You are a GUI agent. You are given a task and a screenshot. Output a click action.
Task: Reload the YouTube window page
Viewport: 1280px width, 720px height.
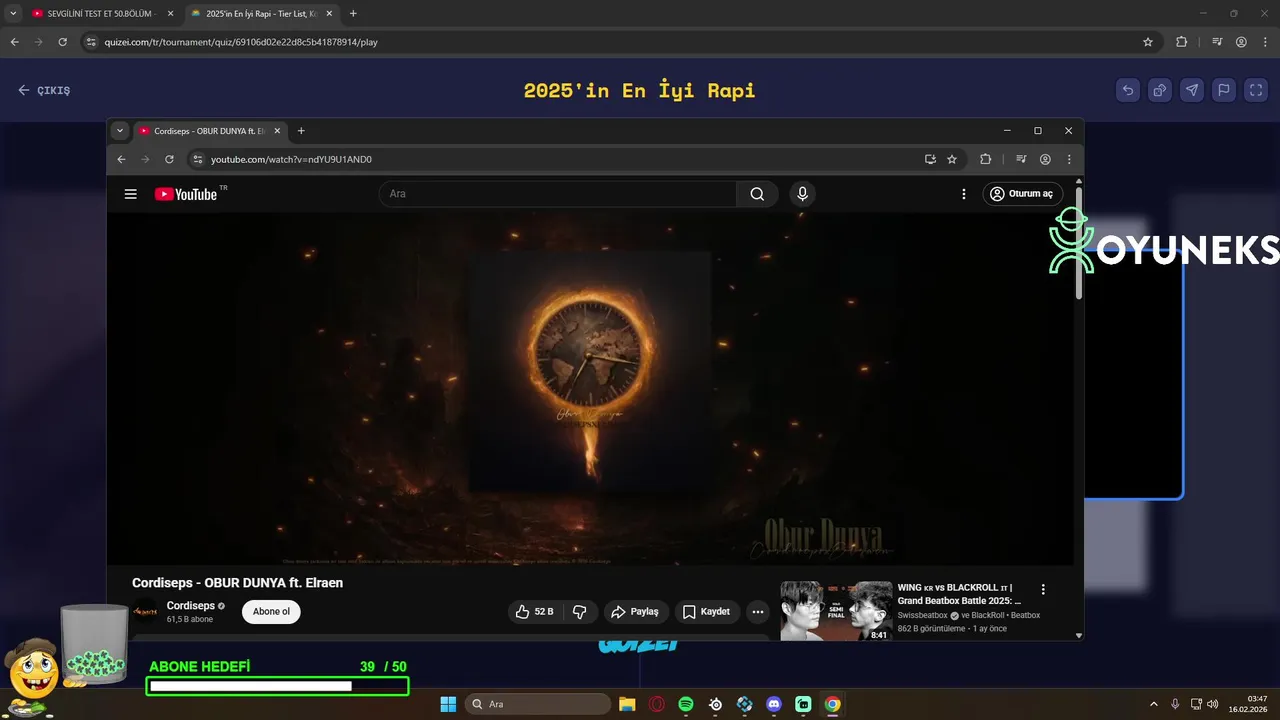coord(169,159)
